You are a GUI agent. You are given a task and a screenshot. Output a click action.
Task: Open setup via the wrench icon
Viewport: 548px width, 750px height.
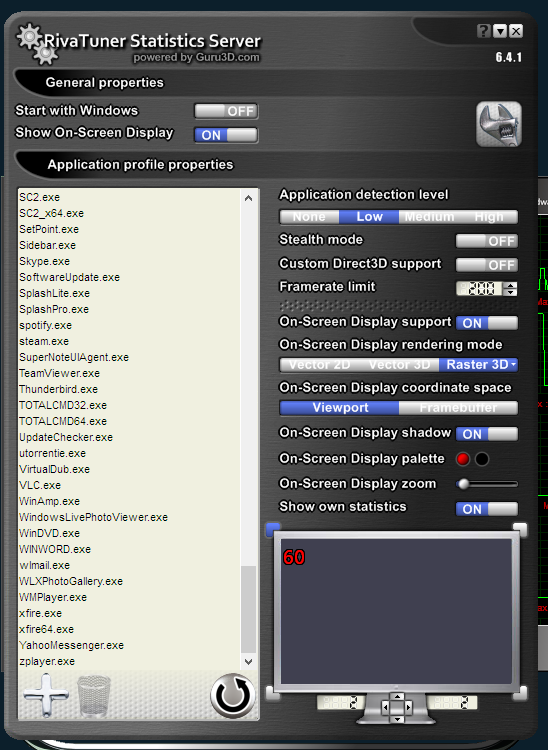pyautogui.click(x=499, y=124)
